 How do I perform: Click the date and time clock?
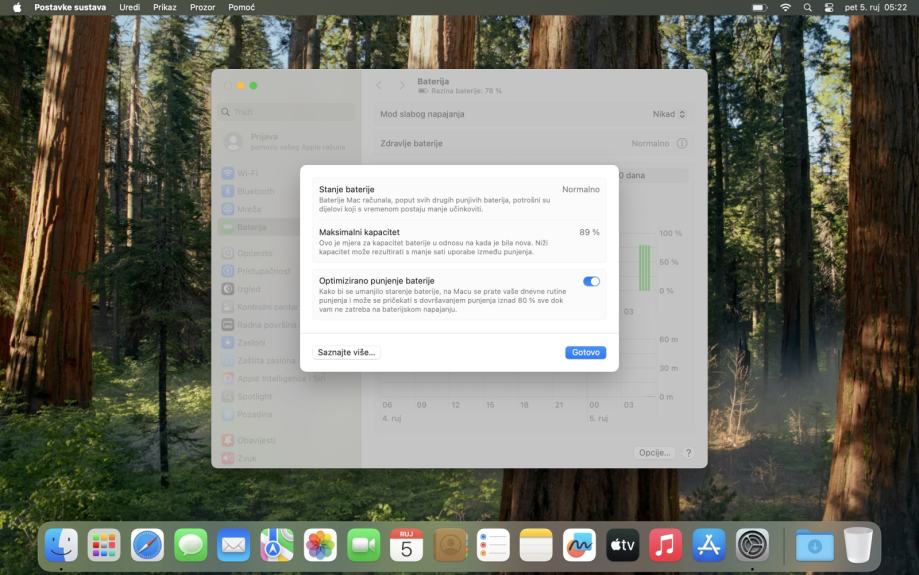pos(876,8)
